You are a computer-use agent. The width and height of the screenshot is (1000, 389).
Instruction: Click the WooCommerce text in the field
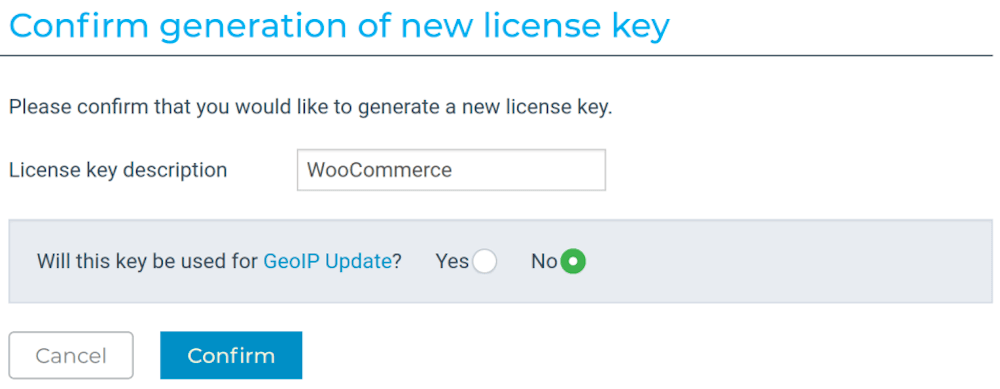point(379,170)
